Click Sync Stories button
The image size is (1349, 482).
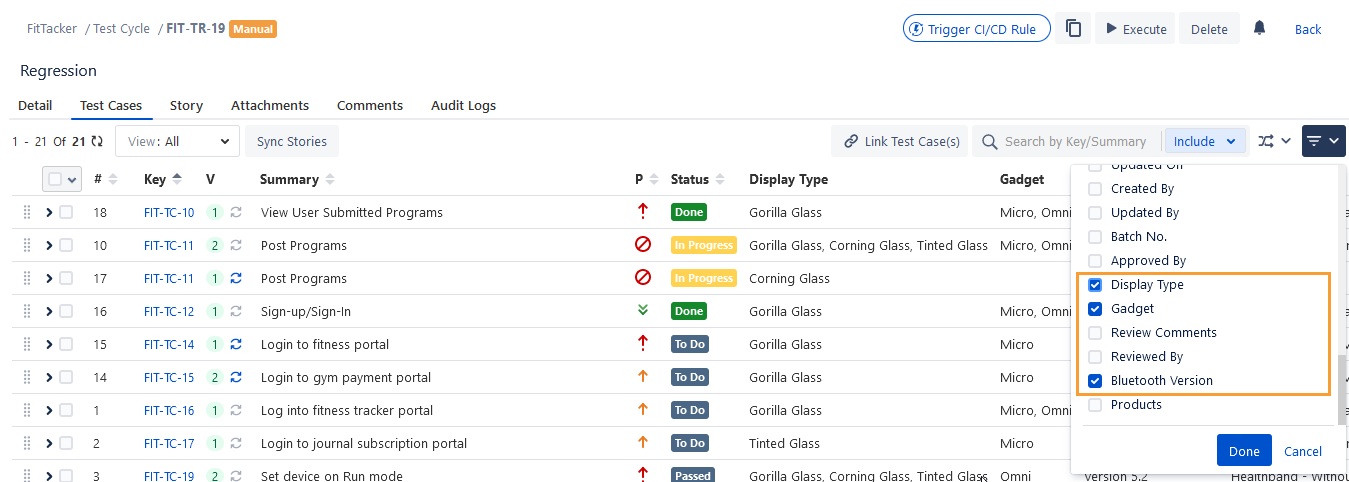point(292,141)
